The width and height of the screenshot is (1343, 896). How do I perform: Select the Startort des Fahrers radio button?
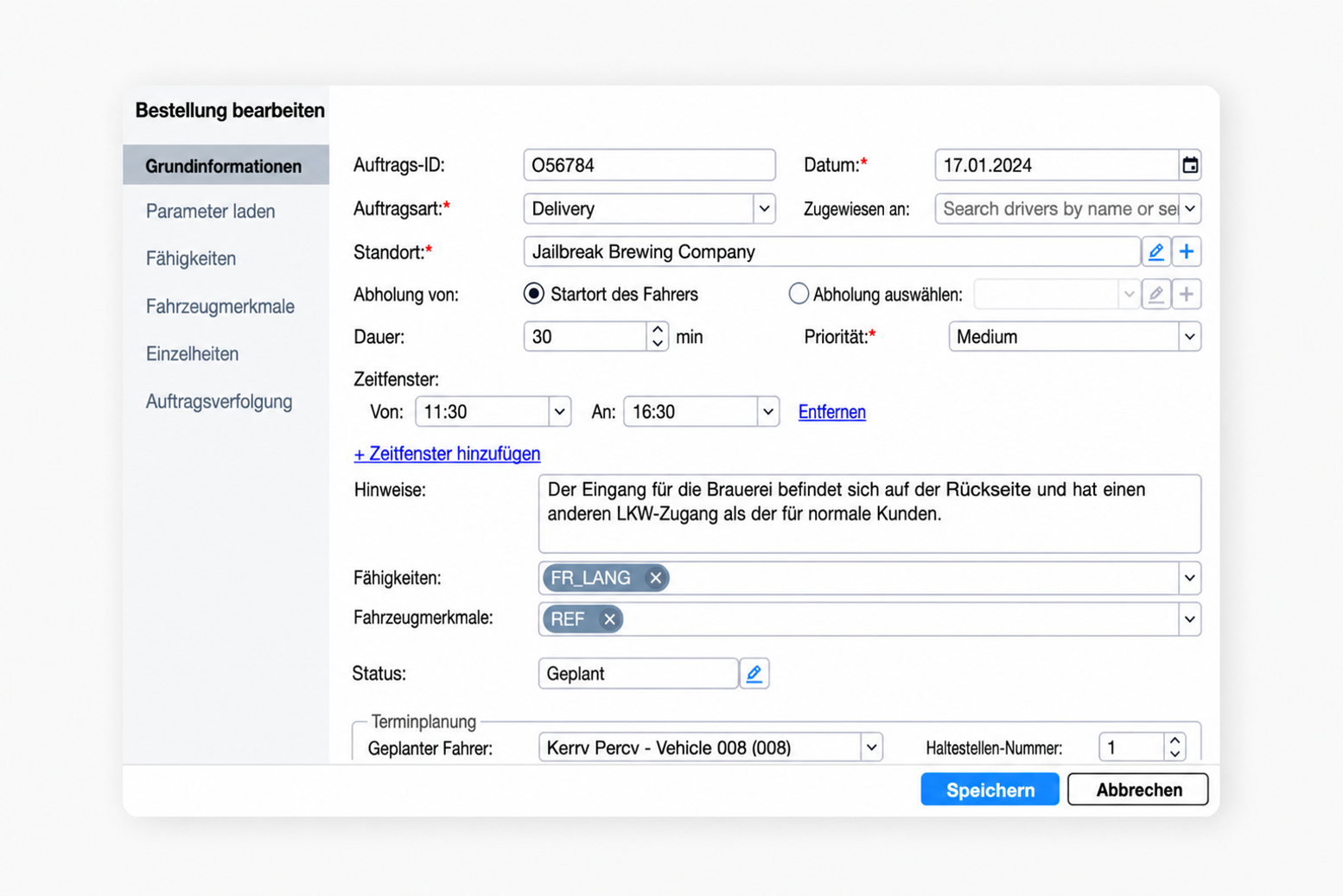(x=534, y=294)
